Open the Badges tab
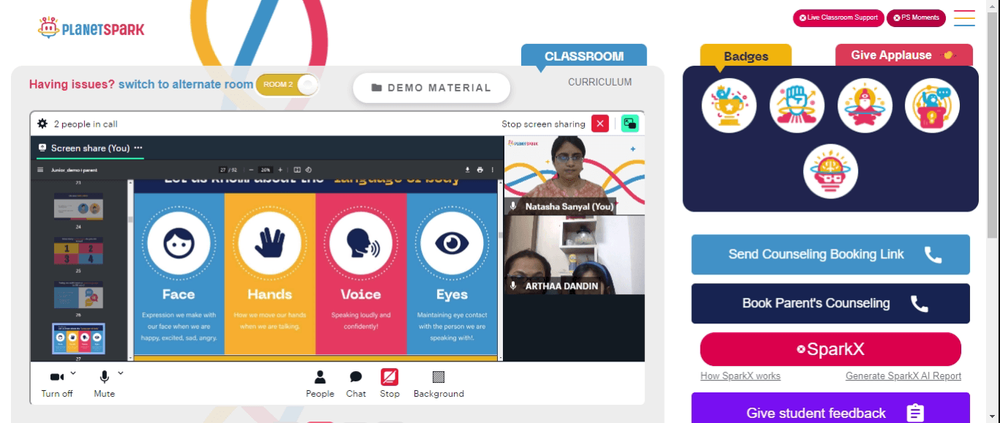This screenshot has height=423, width=1000. pos(746,56)
